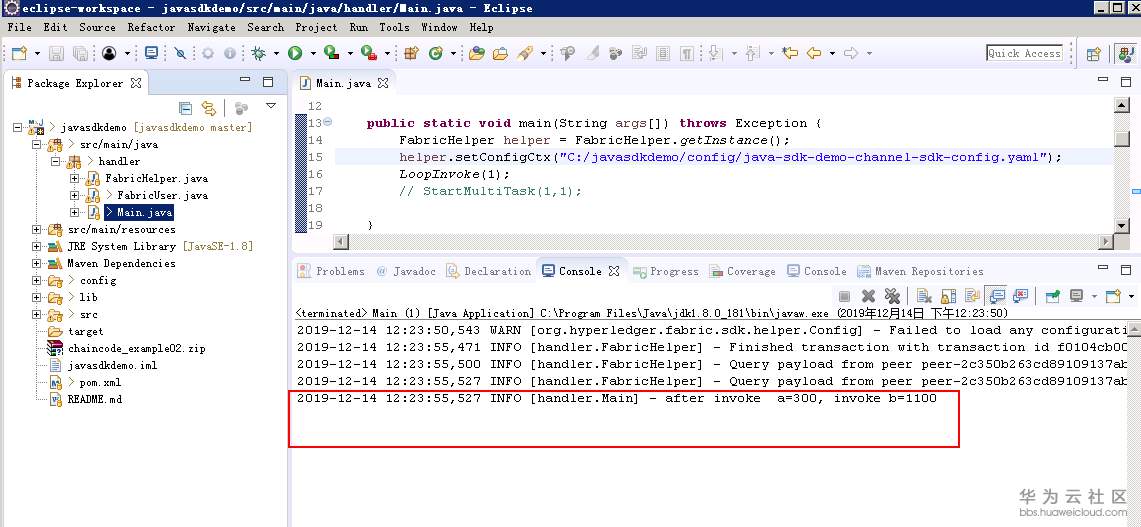Click the Previous Annotation up-arrow icon

click(752, 53)
